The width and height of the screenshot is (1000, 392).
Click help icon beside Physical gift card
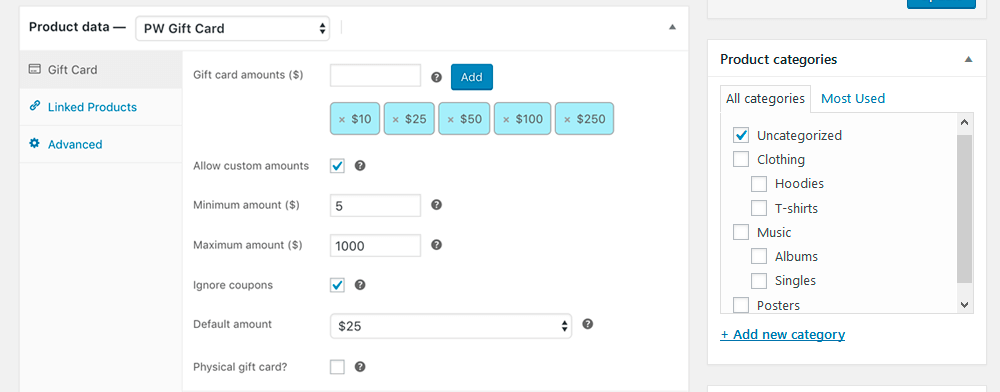360,367
